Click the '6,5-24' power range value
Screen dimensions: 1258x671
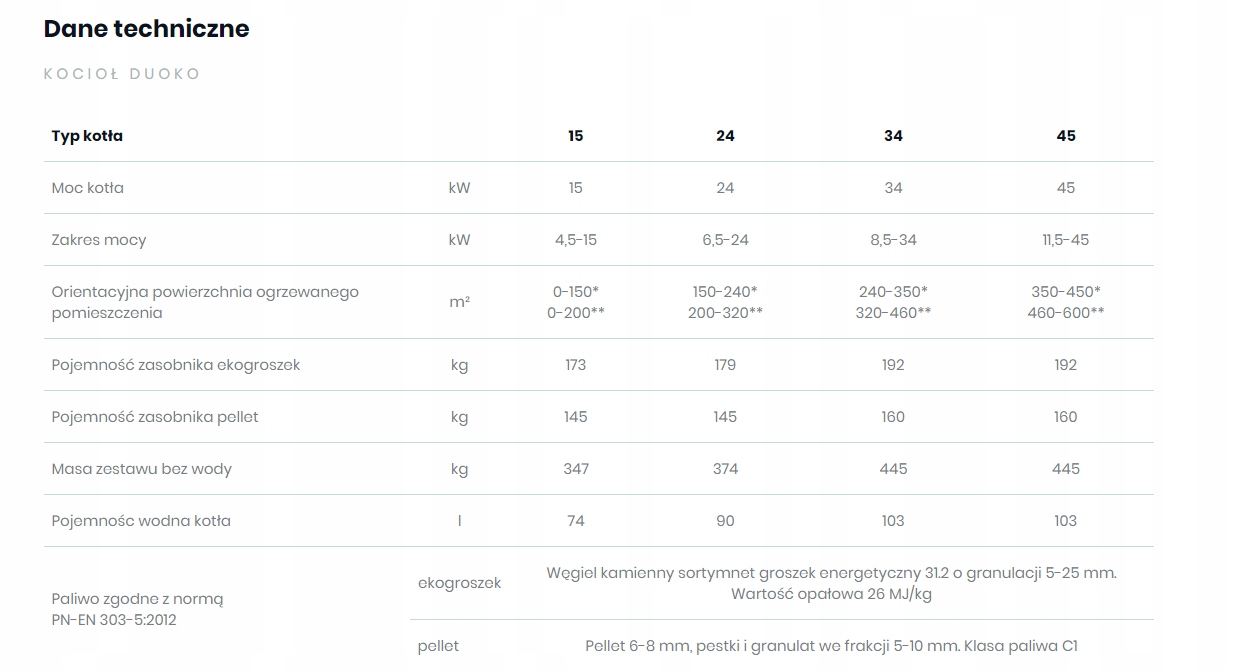pos(725,240)
